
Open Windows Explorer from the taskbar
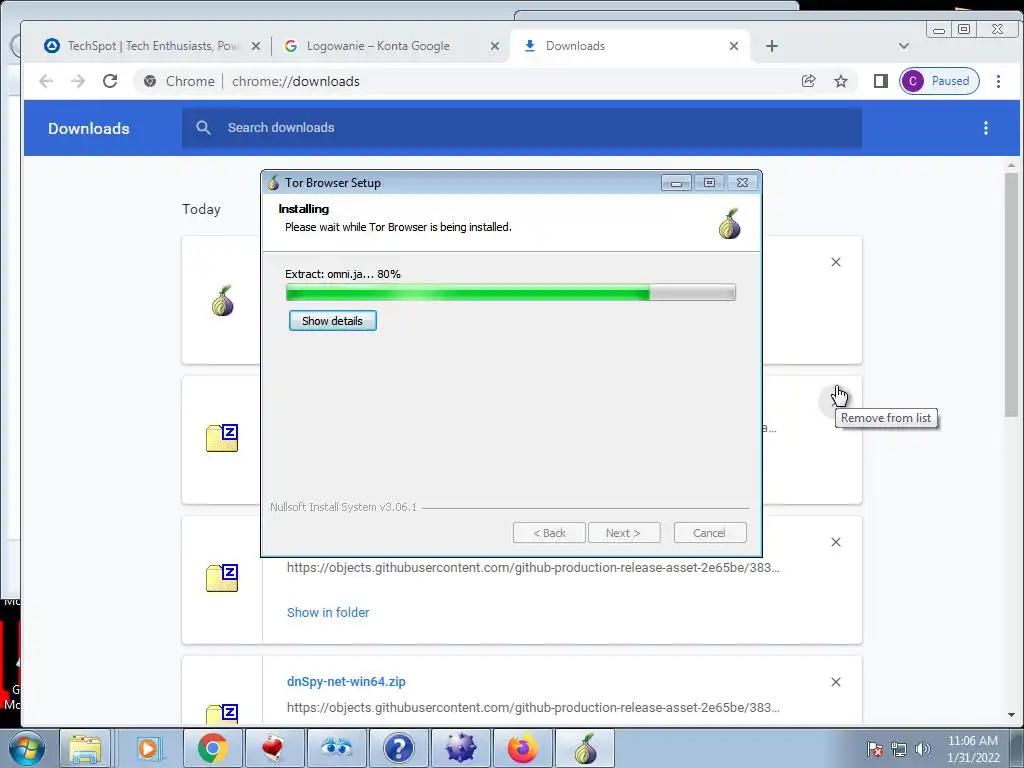pos(86,748)
